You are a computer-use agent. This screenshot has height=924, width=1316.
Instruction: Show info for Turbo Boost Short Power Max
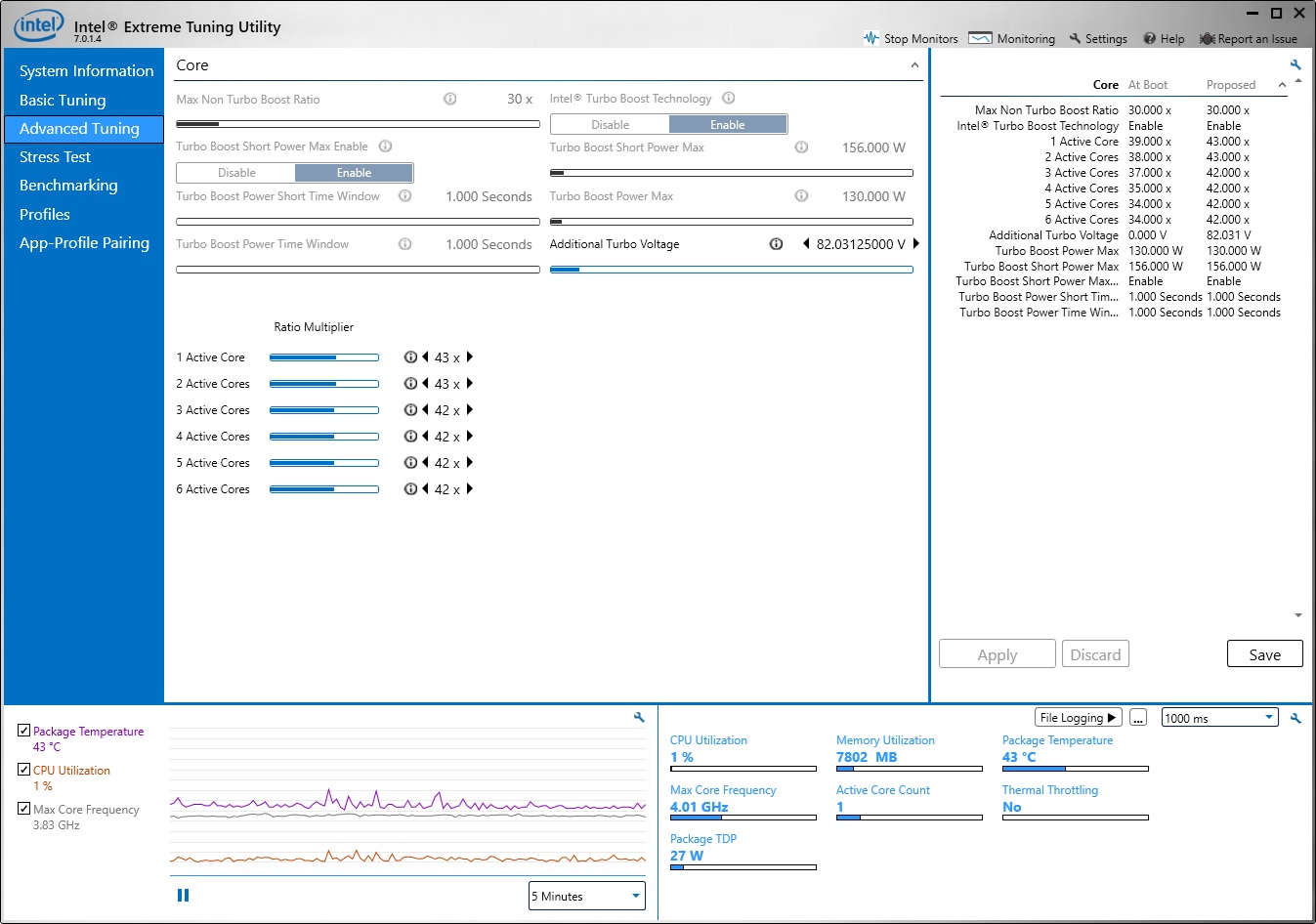[x=801, y=147]
